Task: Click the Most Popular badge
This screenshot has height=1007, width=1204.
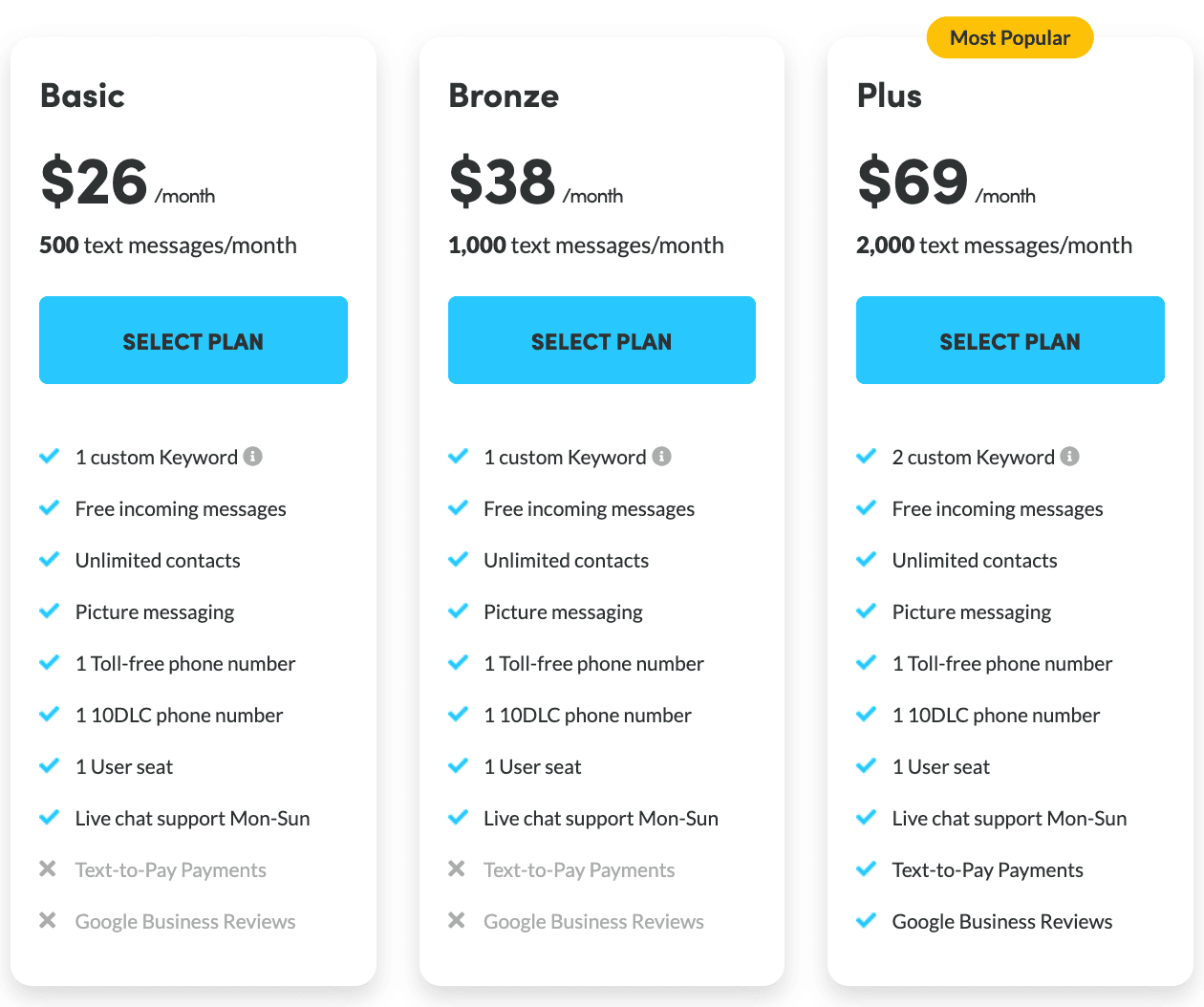Action: click(x=1010, y=37)
